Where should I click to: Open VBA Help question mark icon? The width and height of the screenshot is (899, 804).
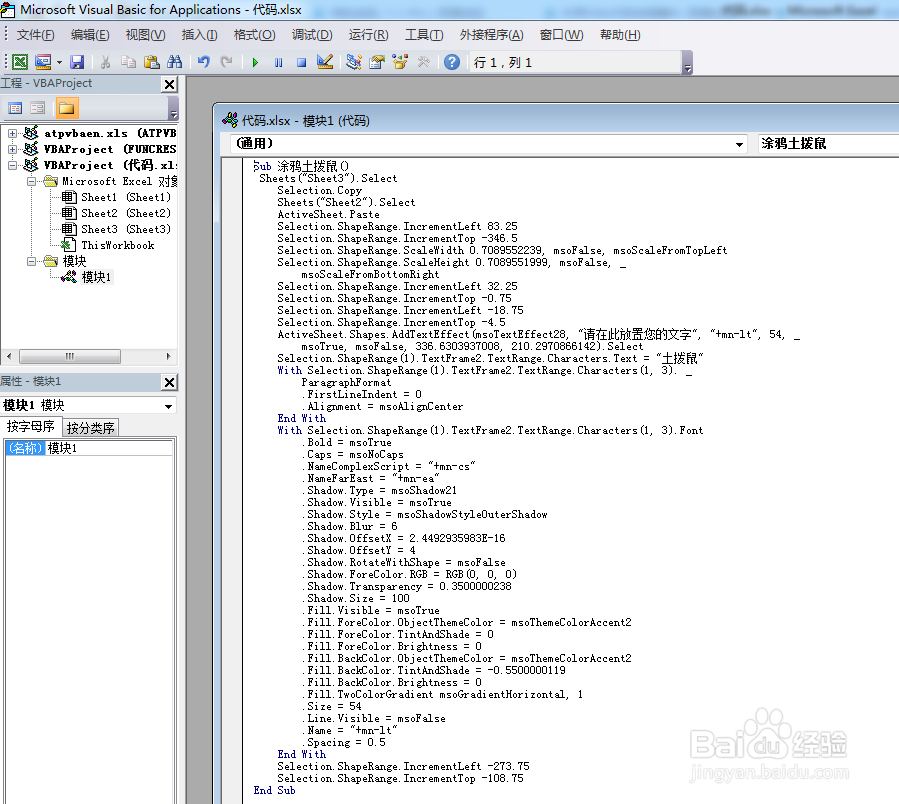452,62
